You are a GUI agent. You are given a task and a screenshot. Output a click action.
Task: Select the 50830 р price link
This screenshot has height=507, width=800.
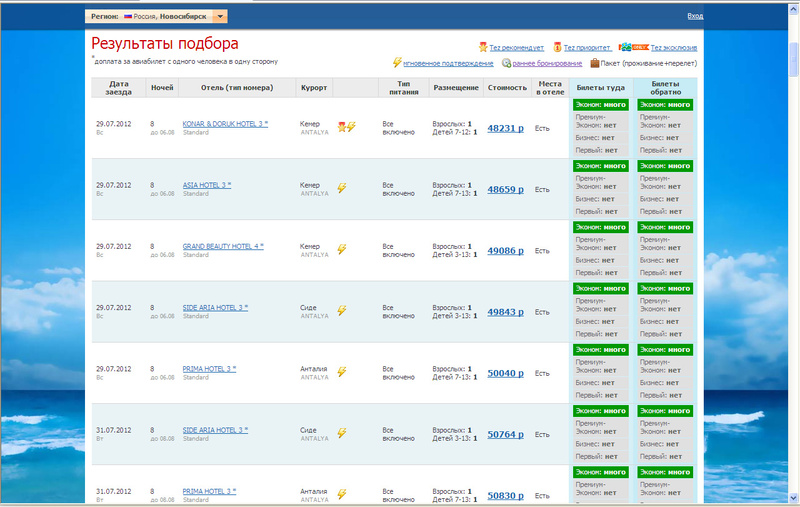505,495
